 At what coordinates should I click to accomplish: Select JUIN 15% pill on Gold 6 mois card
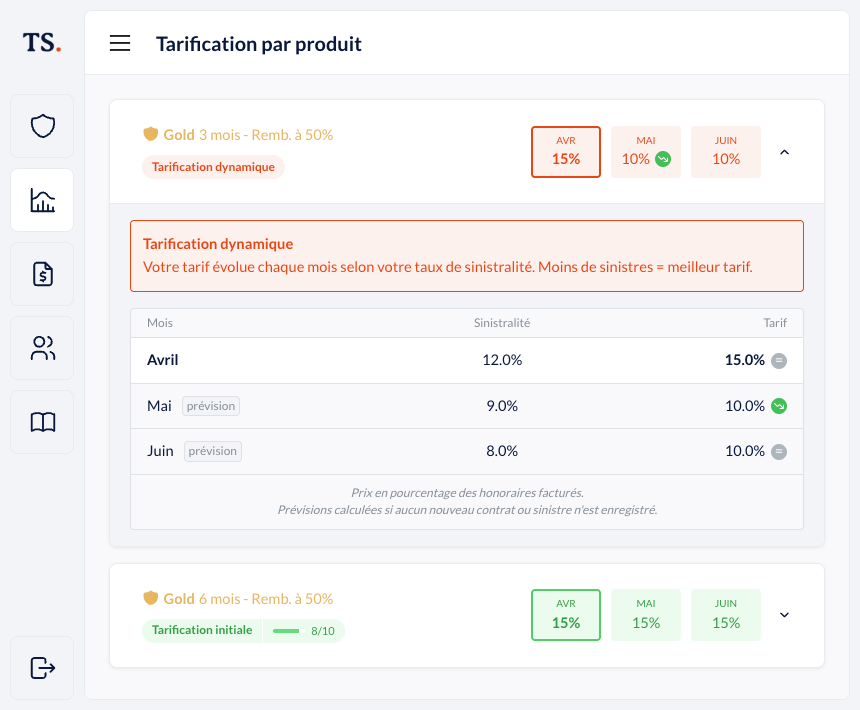click(726, 615)
